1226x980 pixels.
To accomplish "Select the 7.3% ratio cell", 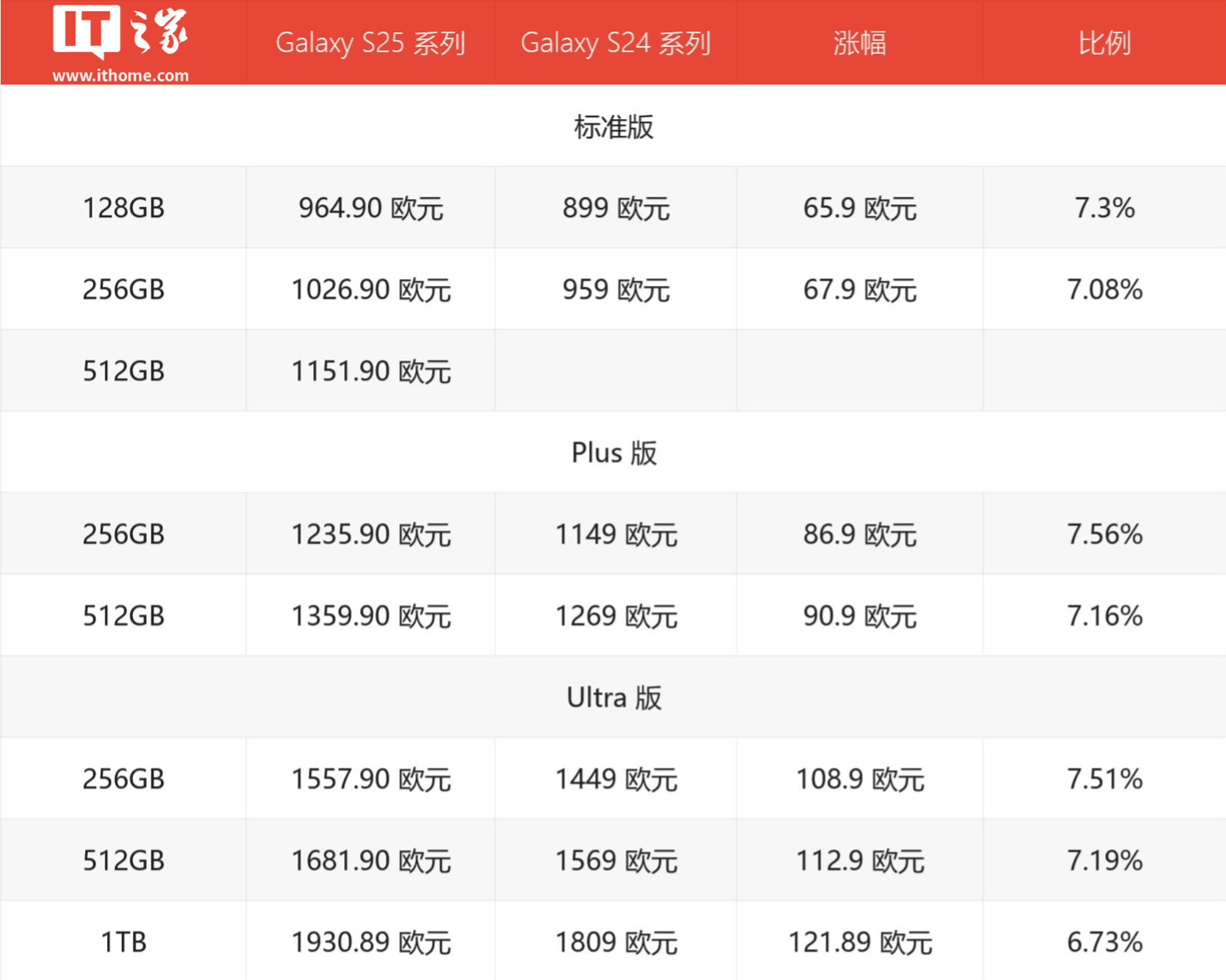I will point(1104,208).
